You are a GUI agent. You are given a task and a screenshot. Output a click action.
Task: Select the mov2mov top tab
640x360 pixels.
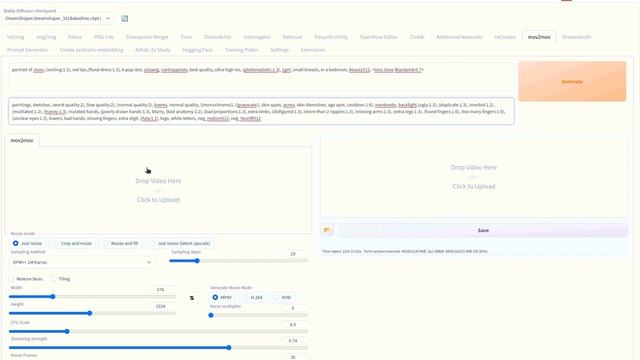pyautogui.click(x=539, y=37)
